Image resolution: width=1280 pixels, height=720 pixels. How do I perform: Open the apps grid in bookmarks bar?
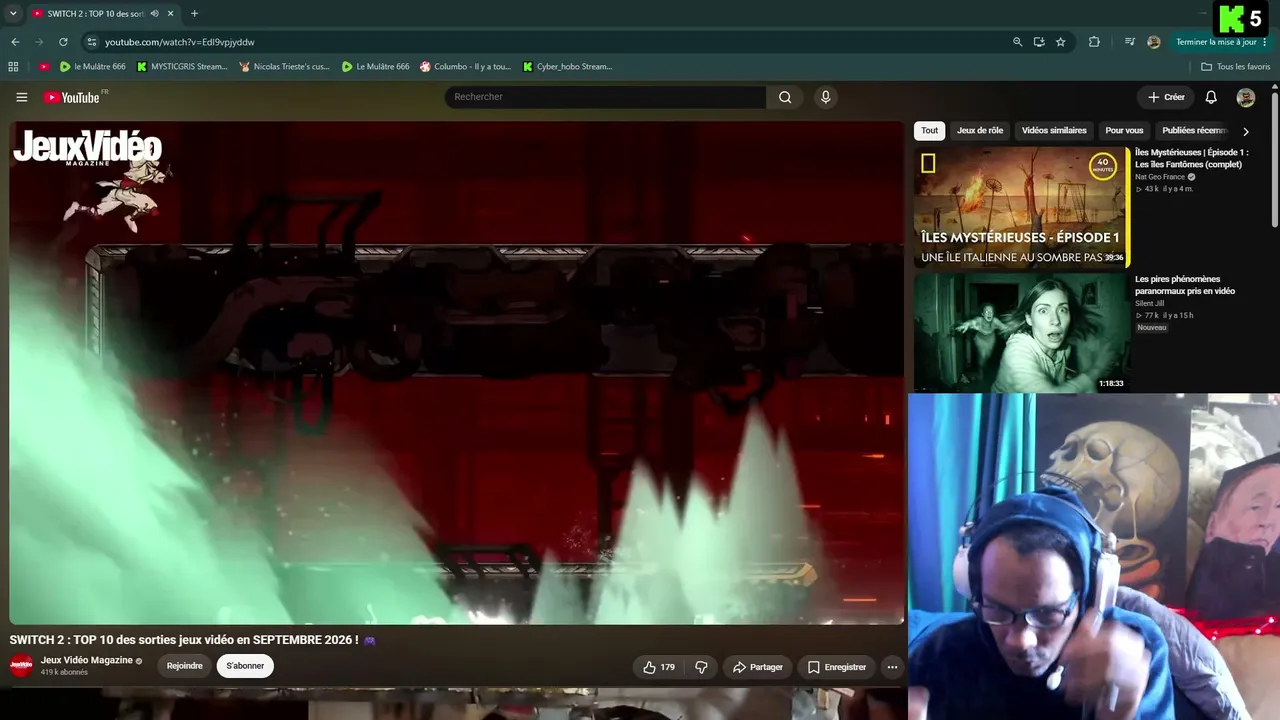click(13, 67)
